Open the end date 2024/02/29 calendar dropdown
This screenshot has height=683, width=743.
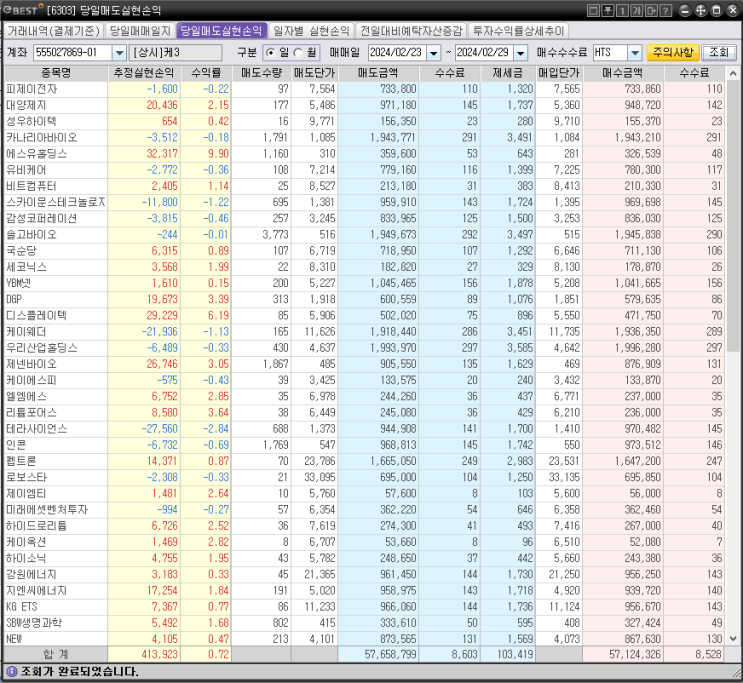521,53
